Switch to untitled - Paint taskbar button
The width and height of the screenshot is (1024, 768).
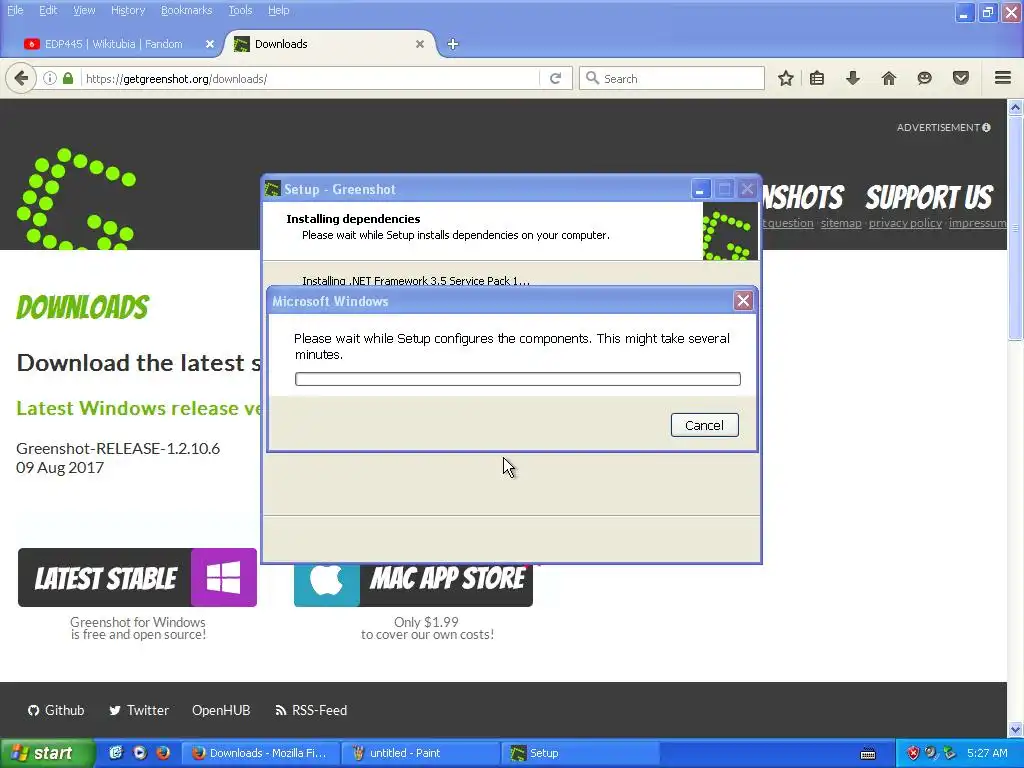coord(421,753)
